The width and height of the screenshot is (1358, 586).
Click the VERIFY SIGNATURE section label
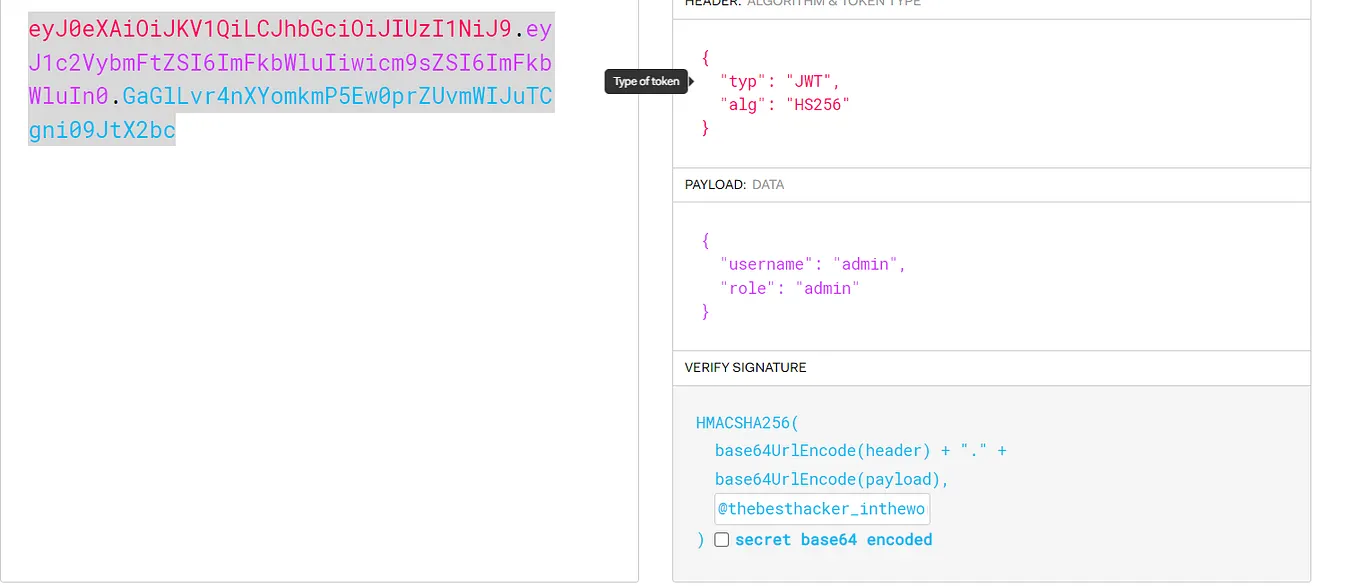click(x=745, y=367)
